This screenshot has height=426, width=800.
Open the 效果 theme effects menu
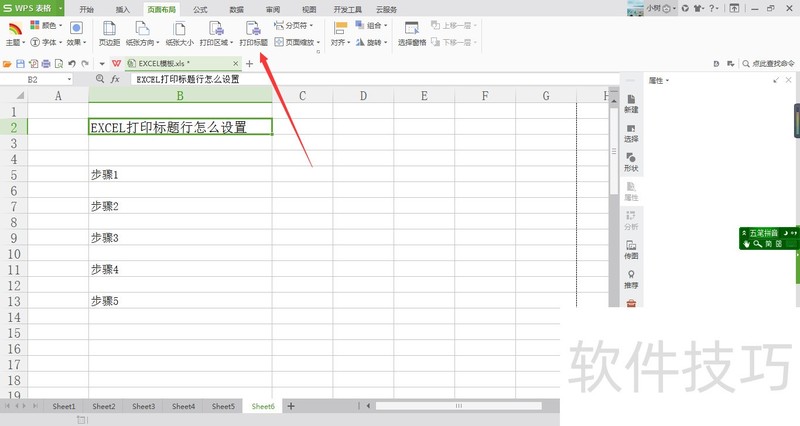click(77, 34)
